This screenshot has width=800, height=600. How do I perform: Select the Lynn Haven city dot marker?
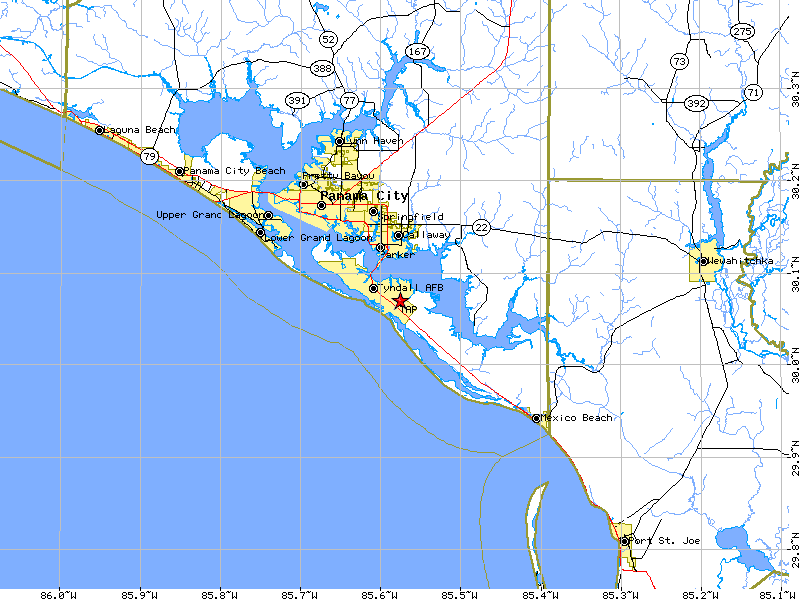click(340, 141)
